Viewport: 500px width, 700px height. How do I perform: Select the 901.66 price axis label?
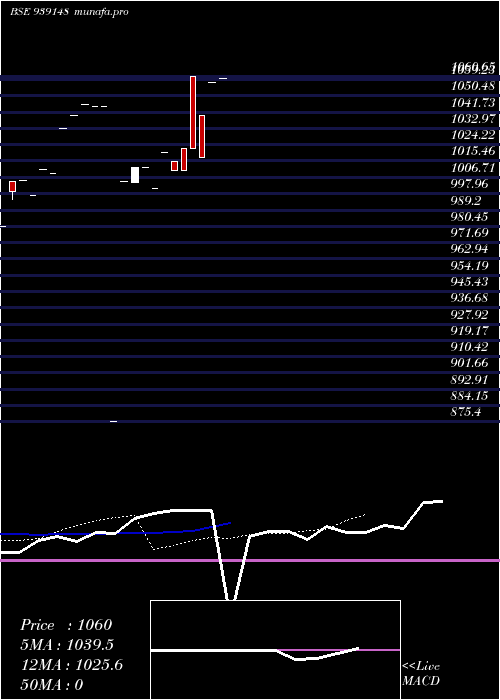coord(470,363)
